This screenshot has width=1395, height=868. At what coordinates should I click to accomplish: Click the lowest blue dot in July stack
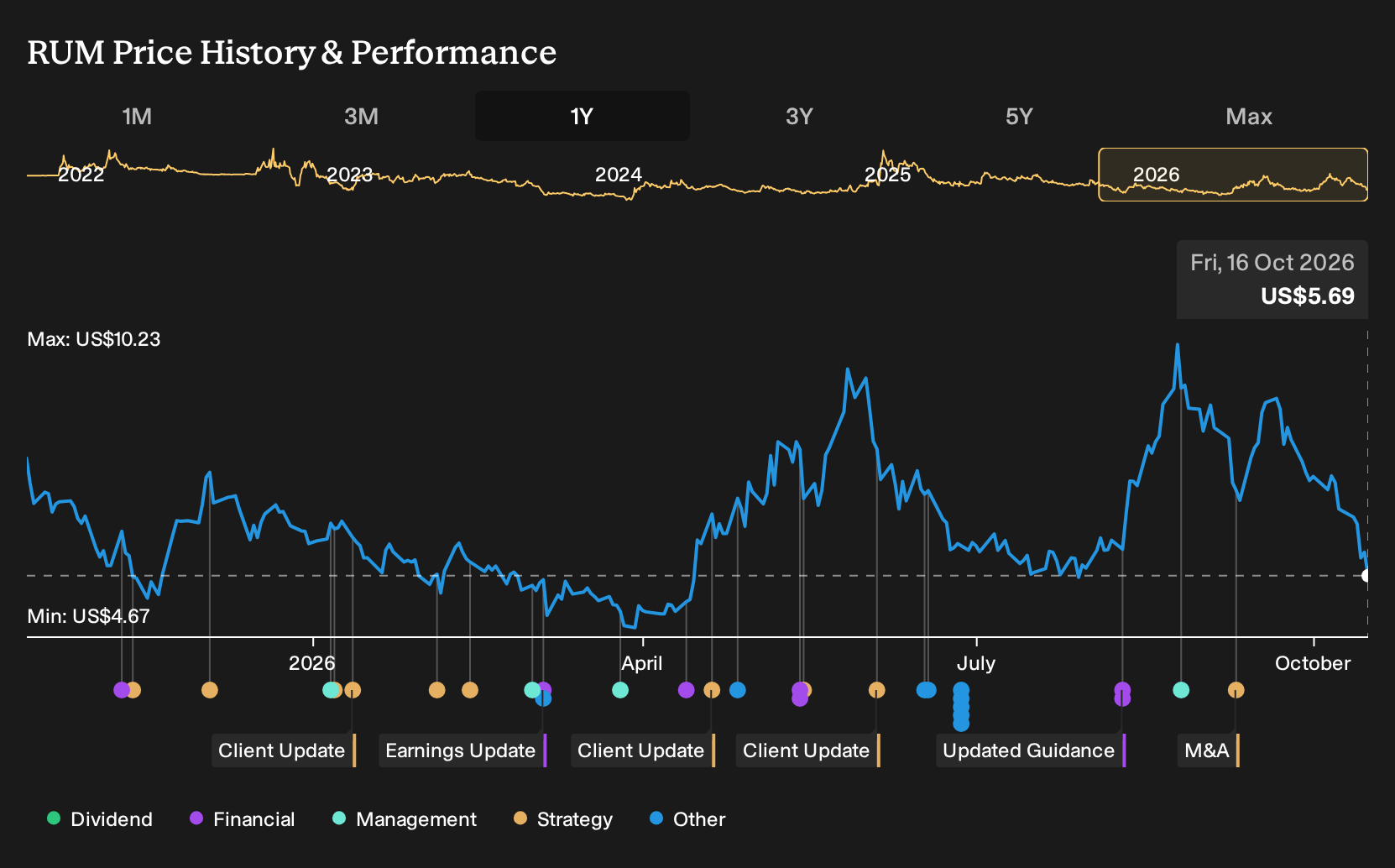coord(961,724)
